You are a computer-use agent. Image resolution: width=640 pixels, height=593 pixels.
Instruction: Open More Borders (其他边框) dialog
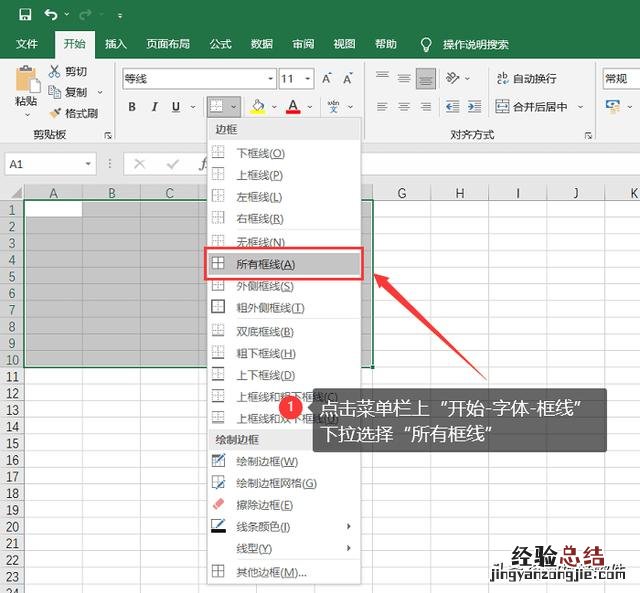pyautogui.click(x=270, y=572)
